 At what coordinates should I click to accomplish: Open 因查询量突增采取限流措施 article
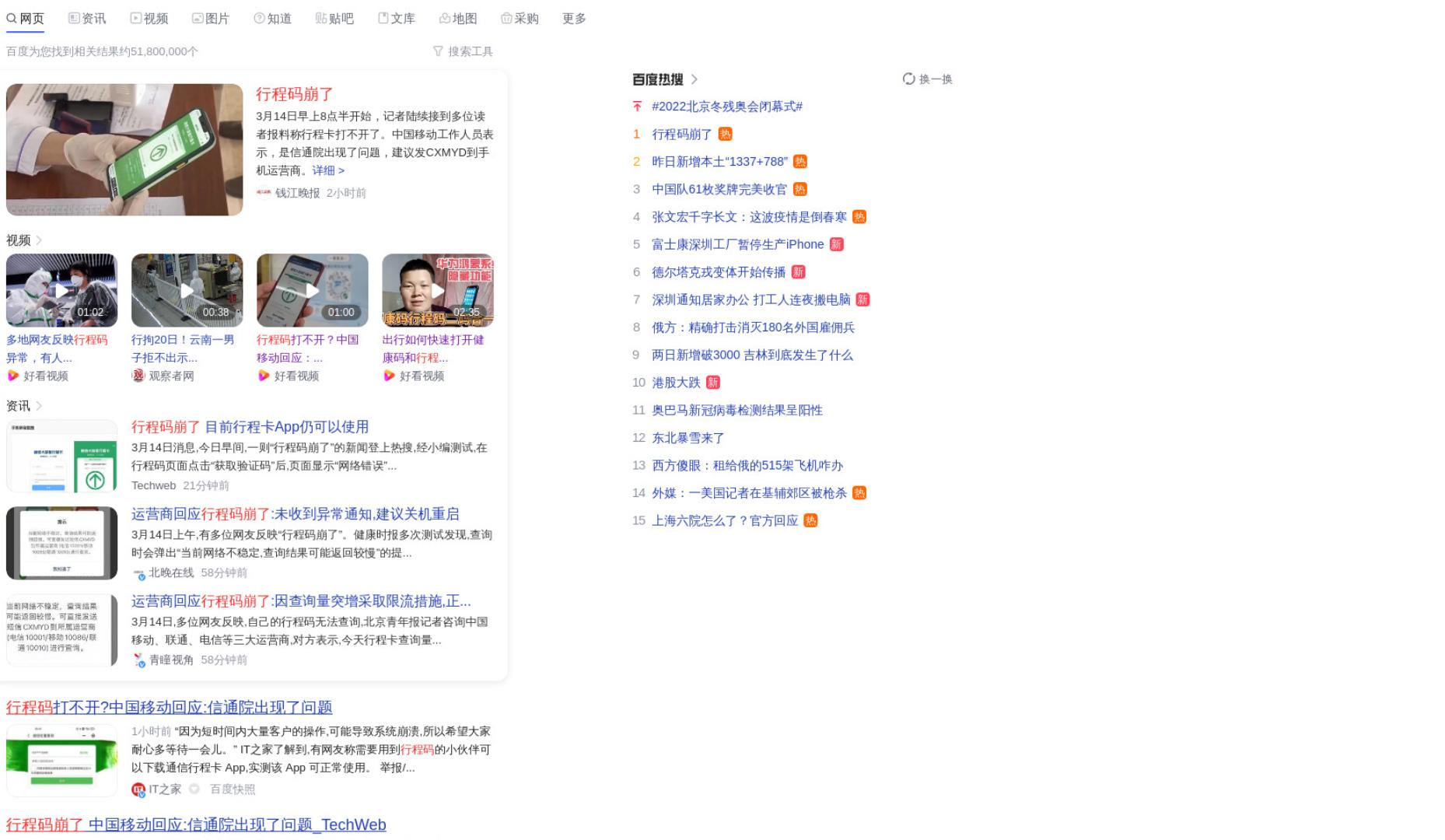click(x=301, y=601)
